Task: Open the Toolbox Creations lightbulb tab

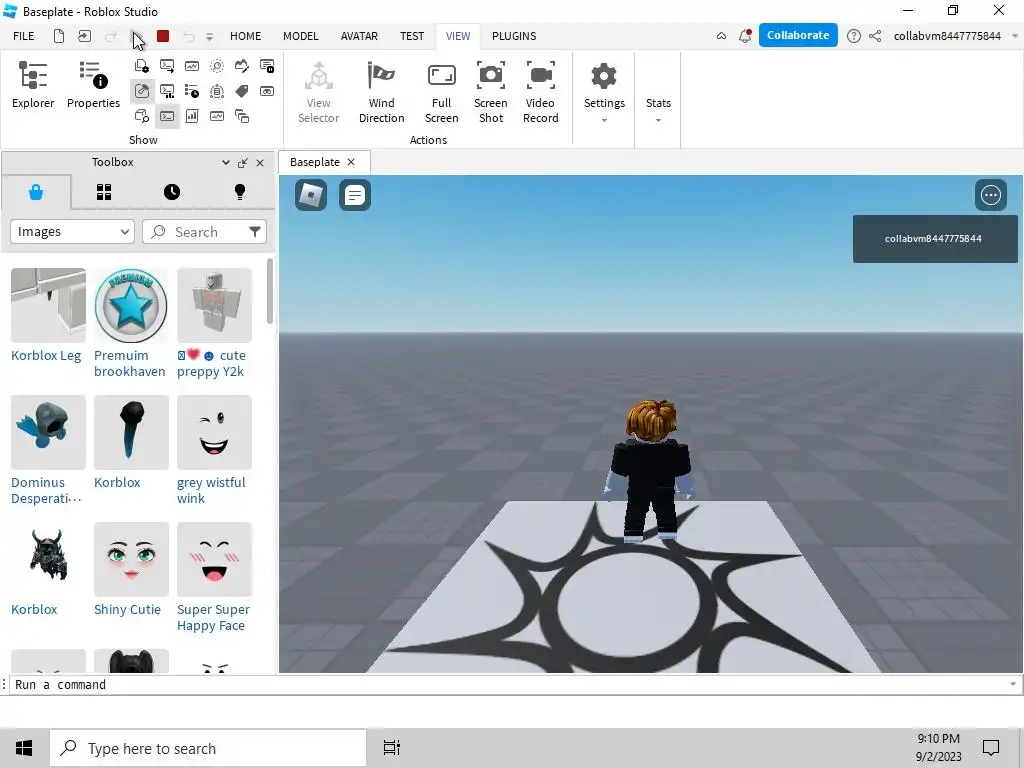Action: pyautogui.click(x=240, y=192)
